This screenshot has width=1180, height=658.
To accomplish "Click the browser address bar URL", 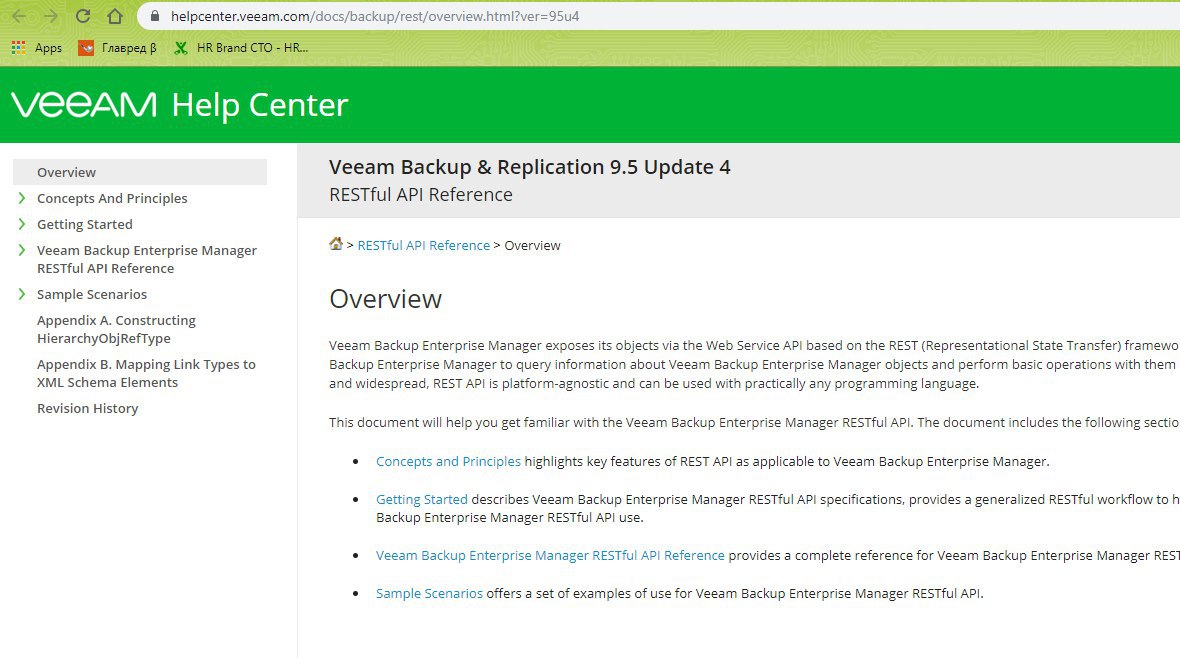I will click(375, 16).
